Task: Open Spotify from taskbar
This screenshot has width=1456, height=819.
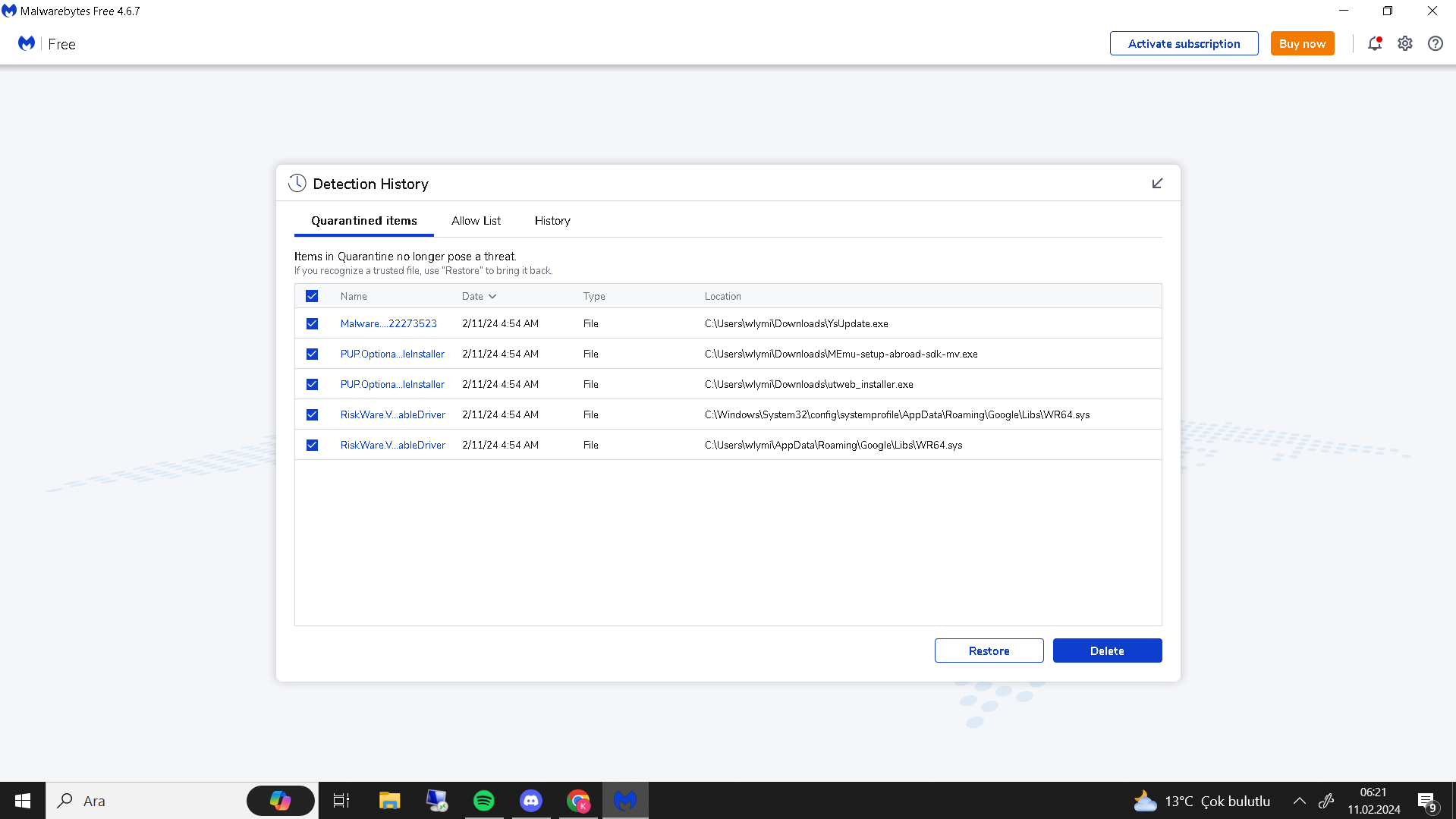Action: coord(484,801)
